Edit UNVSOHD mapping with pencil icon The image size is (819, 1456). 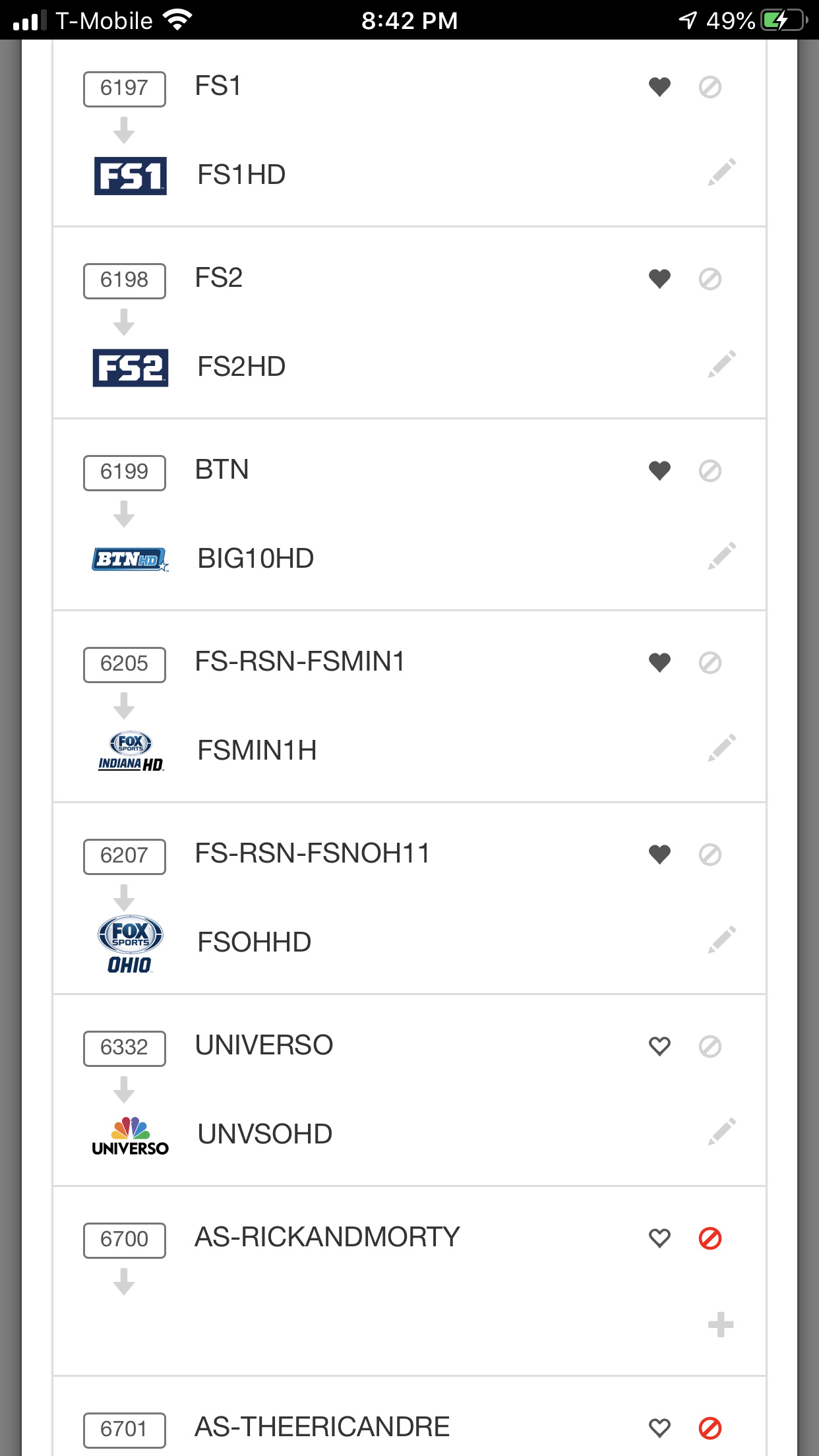[x=721, y=1132]
